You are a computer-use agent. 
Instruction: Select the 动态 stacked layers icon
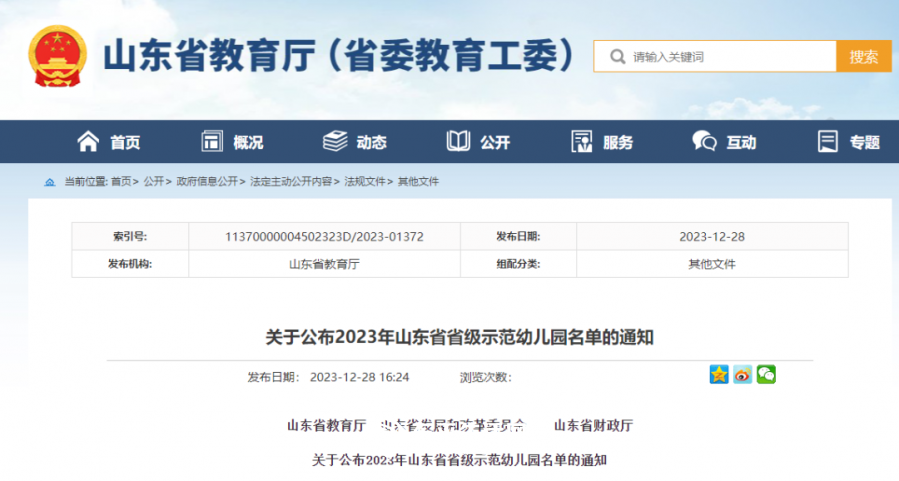pyautogui.click(x=335, y=142)
